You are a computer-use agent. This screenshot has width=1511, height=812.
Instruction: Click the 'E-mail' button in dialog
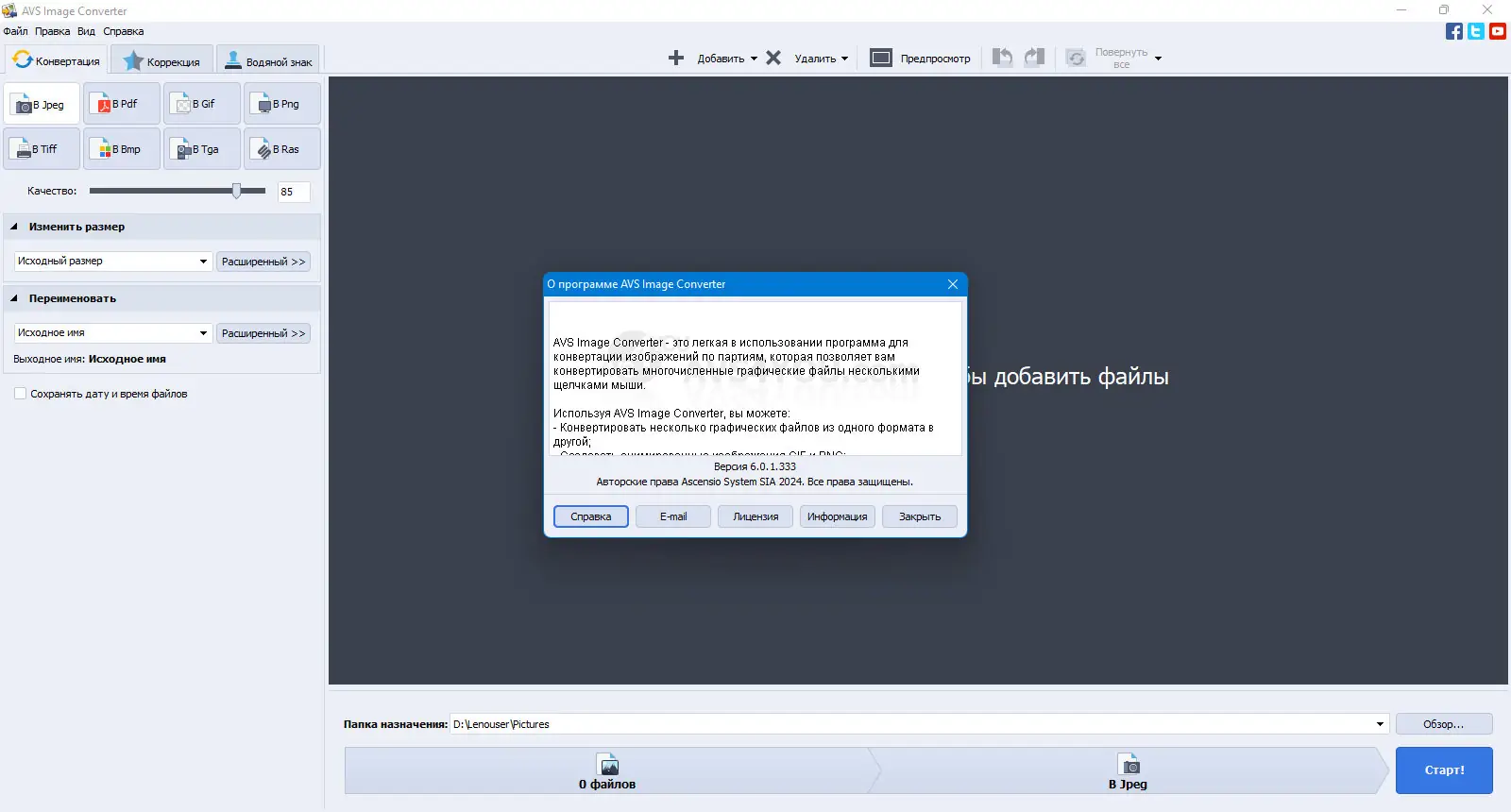673,516
